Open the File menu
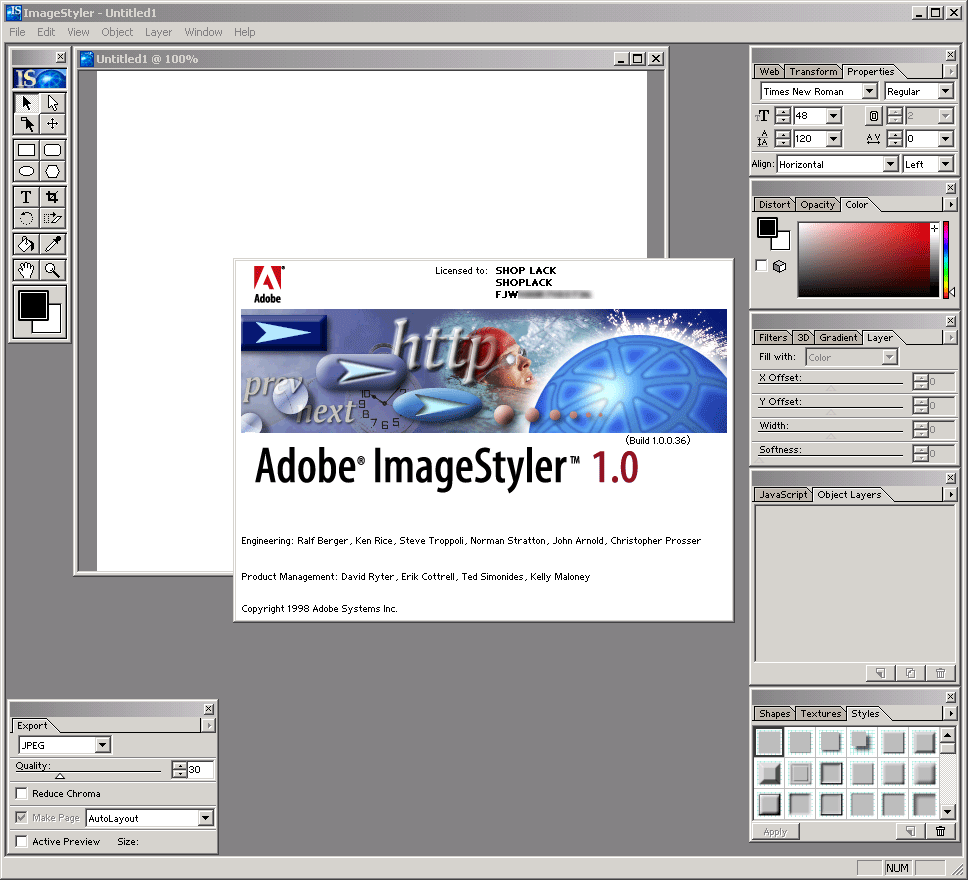This screenshot has width=968, height=880. click(x=17, y=32)
